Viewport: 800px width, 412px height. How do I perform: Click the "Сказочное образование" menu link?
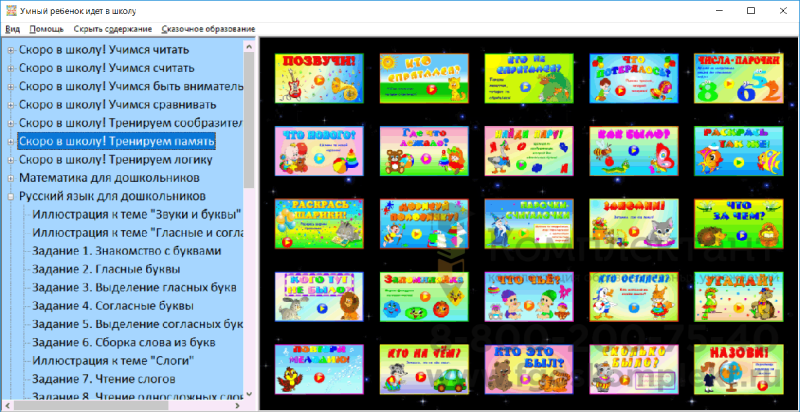[x=208, y=29]
